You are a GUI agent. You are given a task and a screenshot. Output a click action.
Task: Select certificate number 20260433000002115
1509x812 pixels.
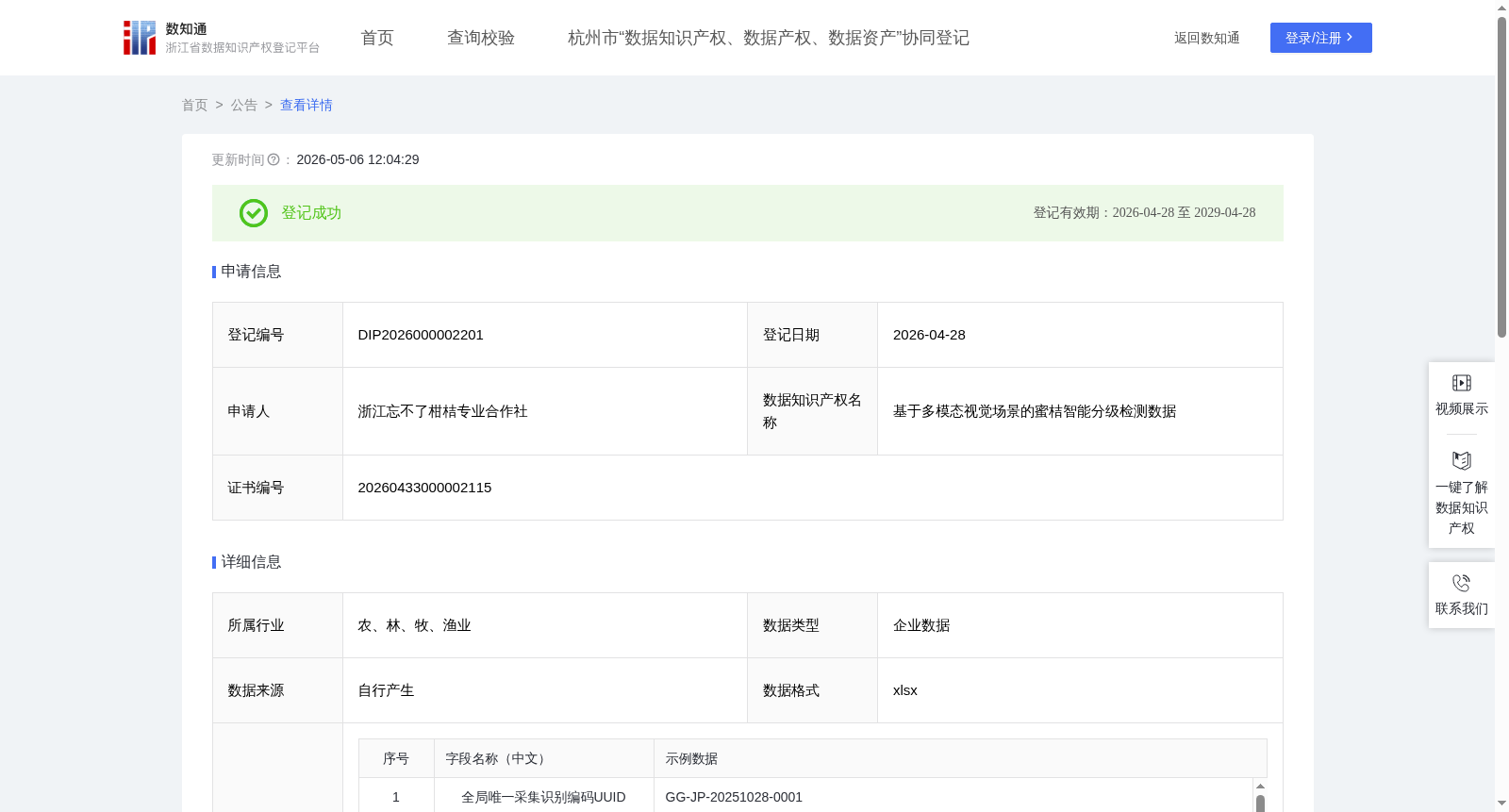coord(424,488)
